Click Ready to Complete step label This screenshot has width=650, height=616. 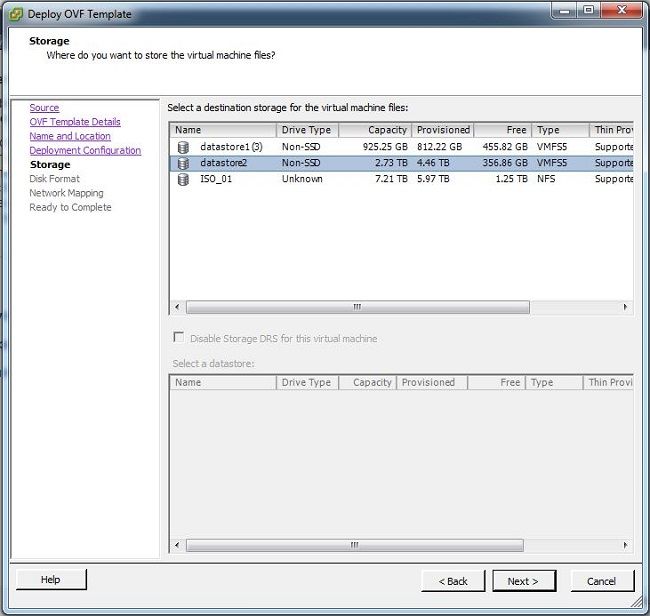coord(70,207)
